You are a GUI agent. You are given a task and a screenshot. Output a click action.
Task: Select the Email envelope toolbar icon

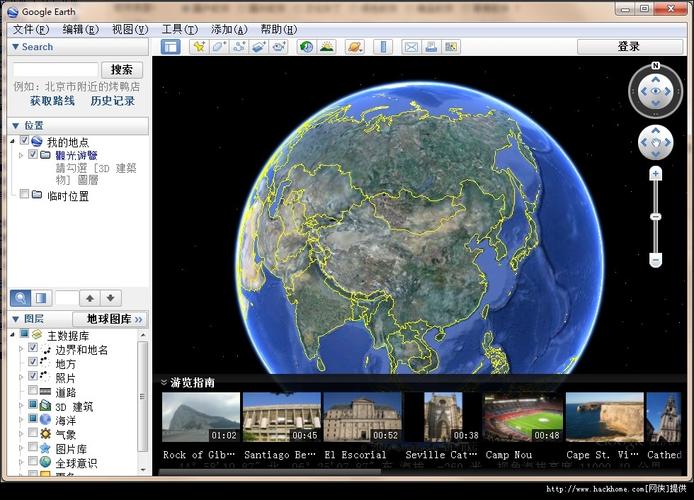pos(411,47)
